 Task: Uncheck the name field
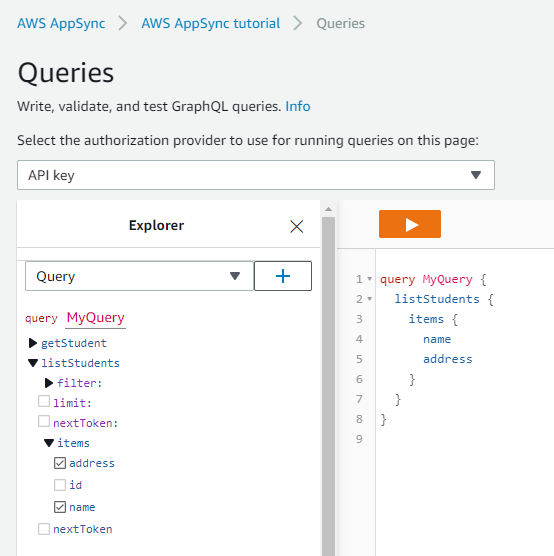60,507
